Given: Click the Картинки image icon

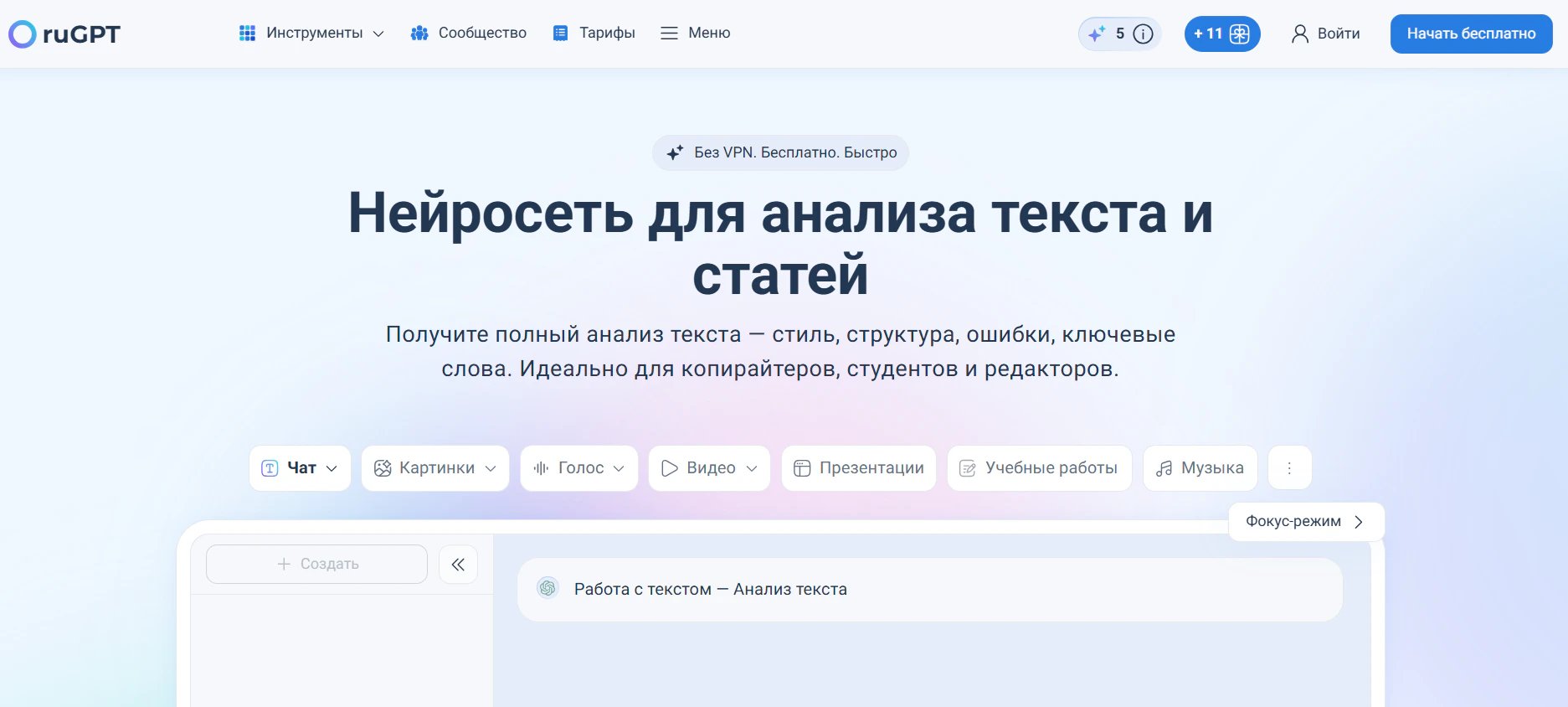Looking at the screenshot, I should click(383, 468).
